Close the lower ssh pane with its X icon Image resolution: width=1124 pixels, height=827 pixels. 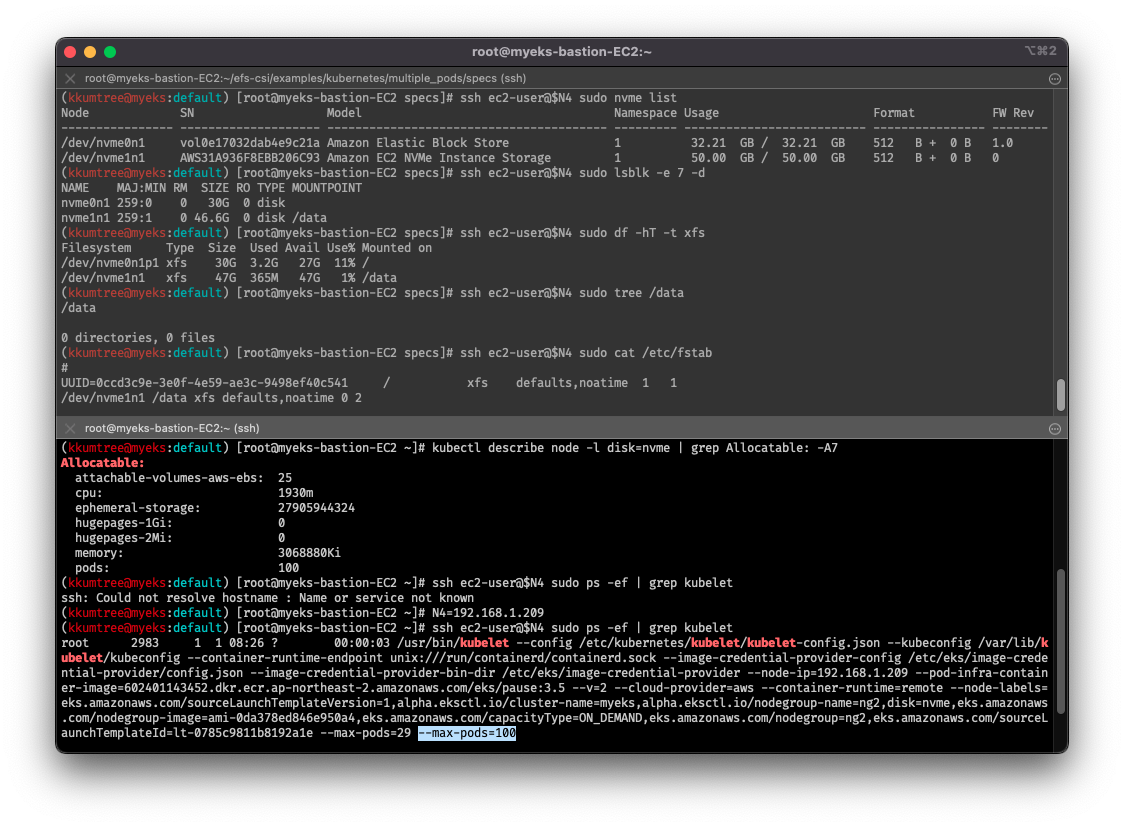point(70,429)
